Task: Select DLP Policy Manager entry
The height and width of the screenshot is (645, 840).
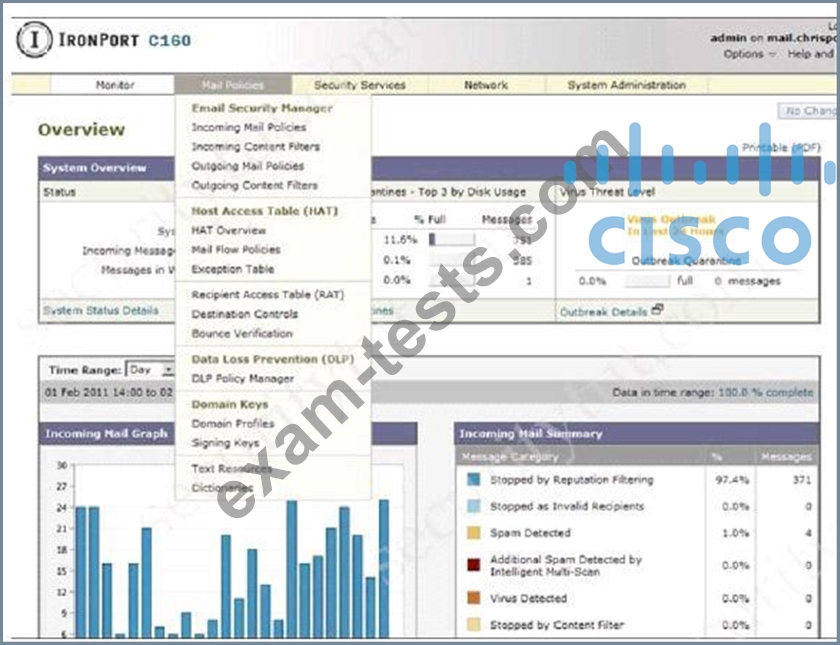Action: [242, 379]
